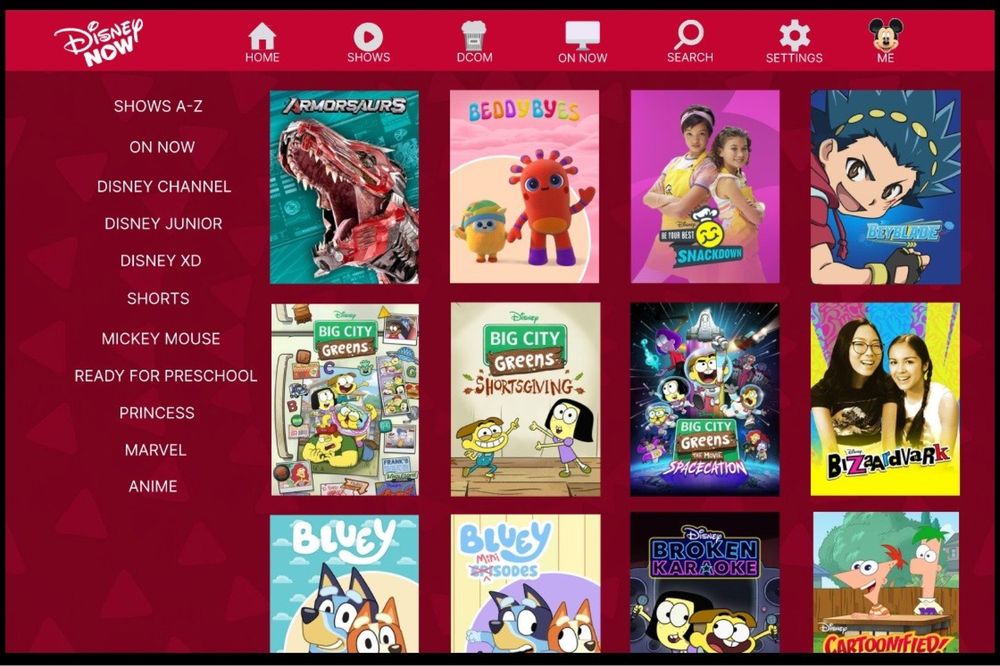
Task: Open Ready for Preschool category
Action: [x=166, y=376]
